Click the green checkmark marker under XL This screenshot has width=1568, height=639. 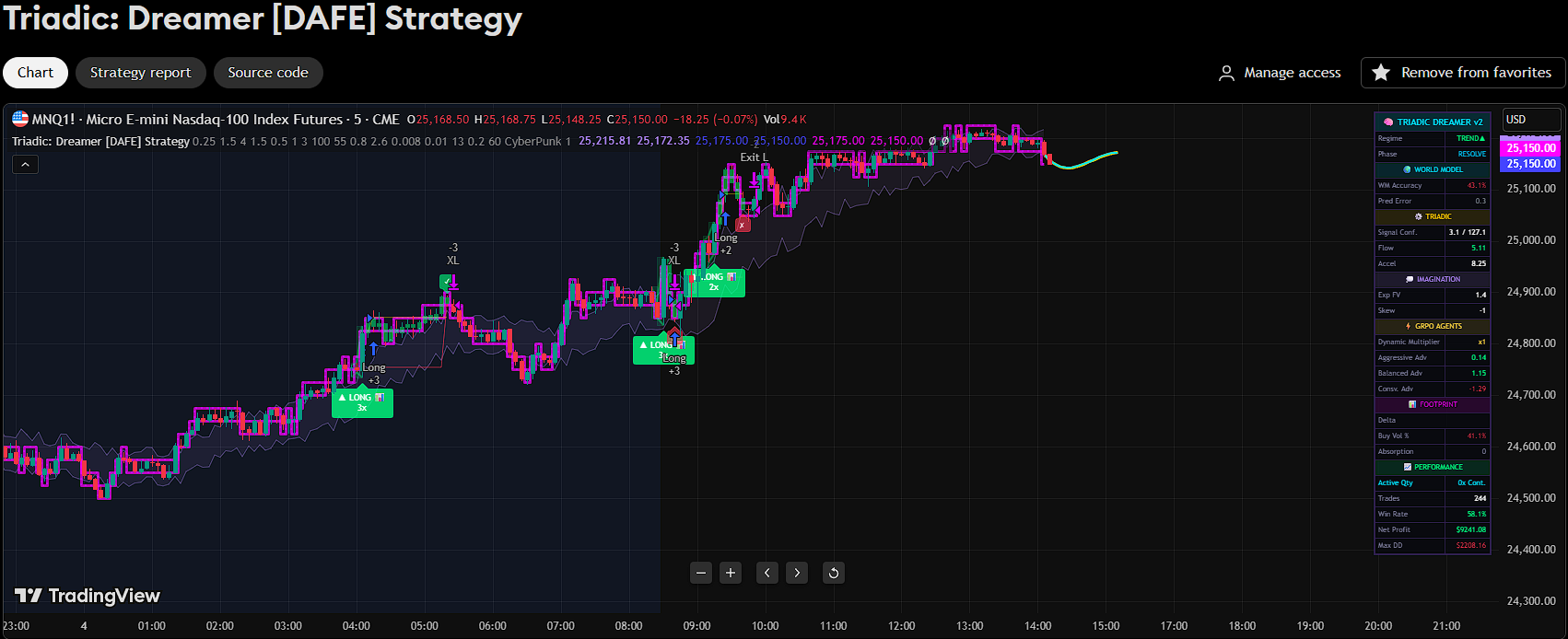[x=446, y=282]
